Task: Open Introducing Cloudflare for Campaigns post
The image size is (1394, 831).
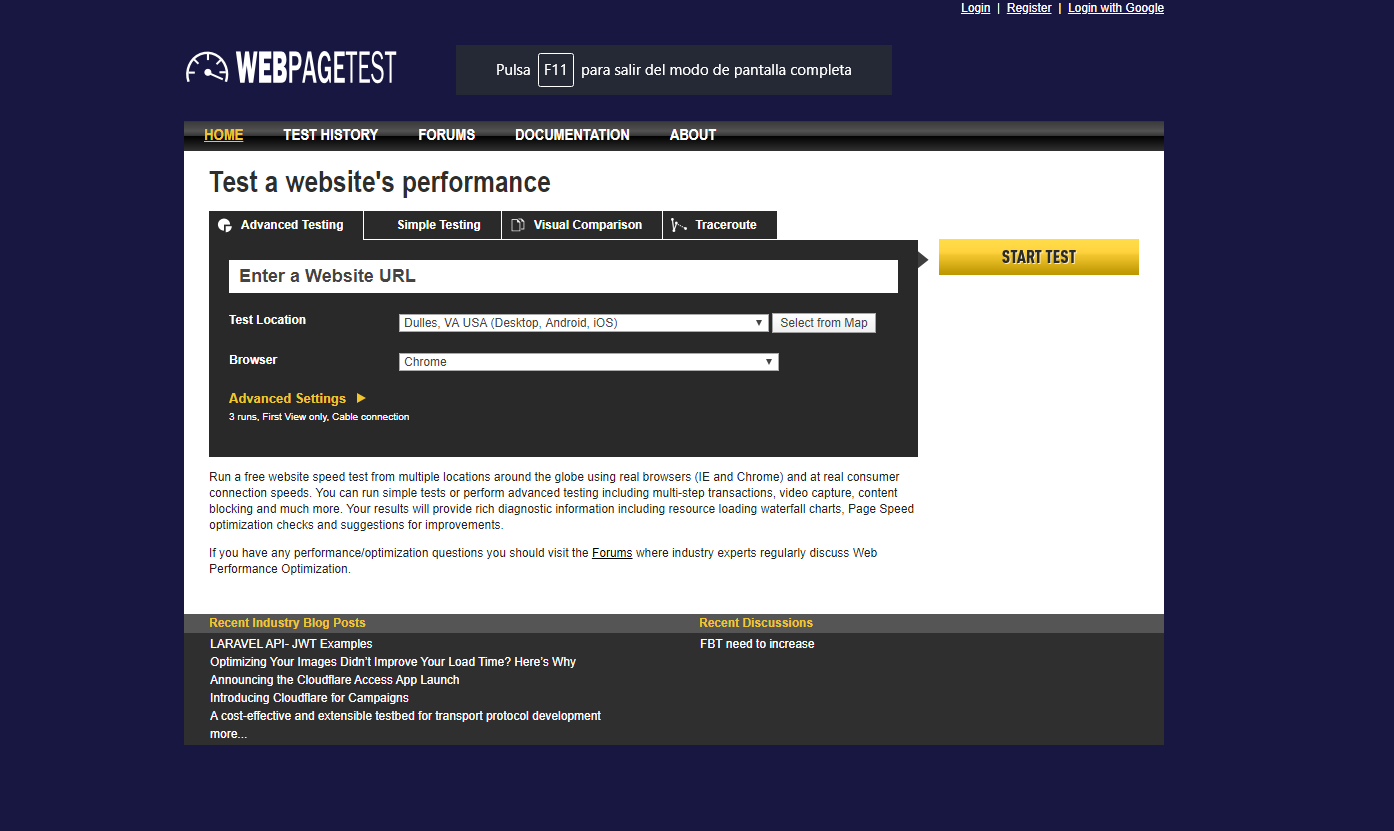Action: click(x=310, y=698)
